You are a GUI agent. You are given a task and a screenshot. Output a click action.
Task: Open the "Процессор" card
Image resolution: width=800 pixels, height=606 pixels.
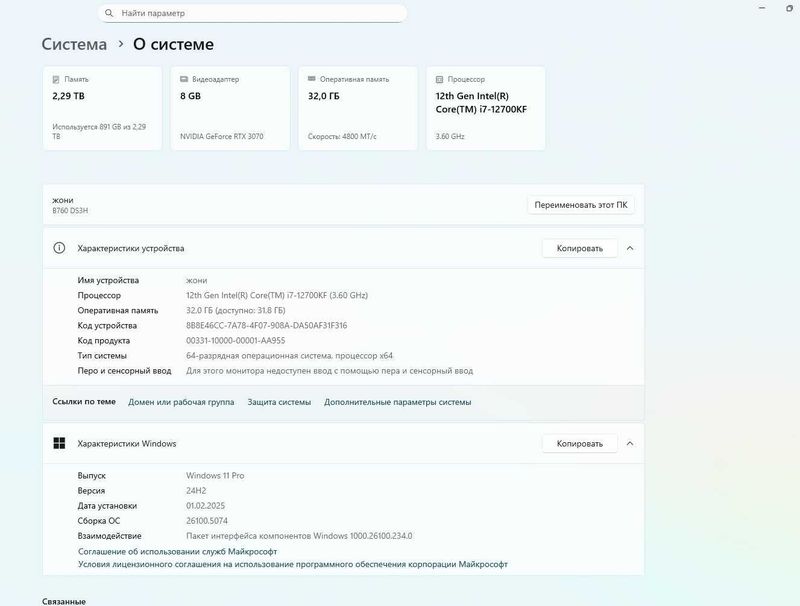point(486,108)
